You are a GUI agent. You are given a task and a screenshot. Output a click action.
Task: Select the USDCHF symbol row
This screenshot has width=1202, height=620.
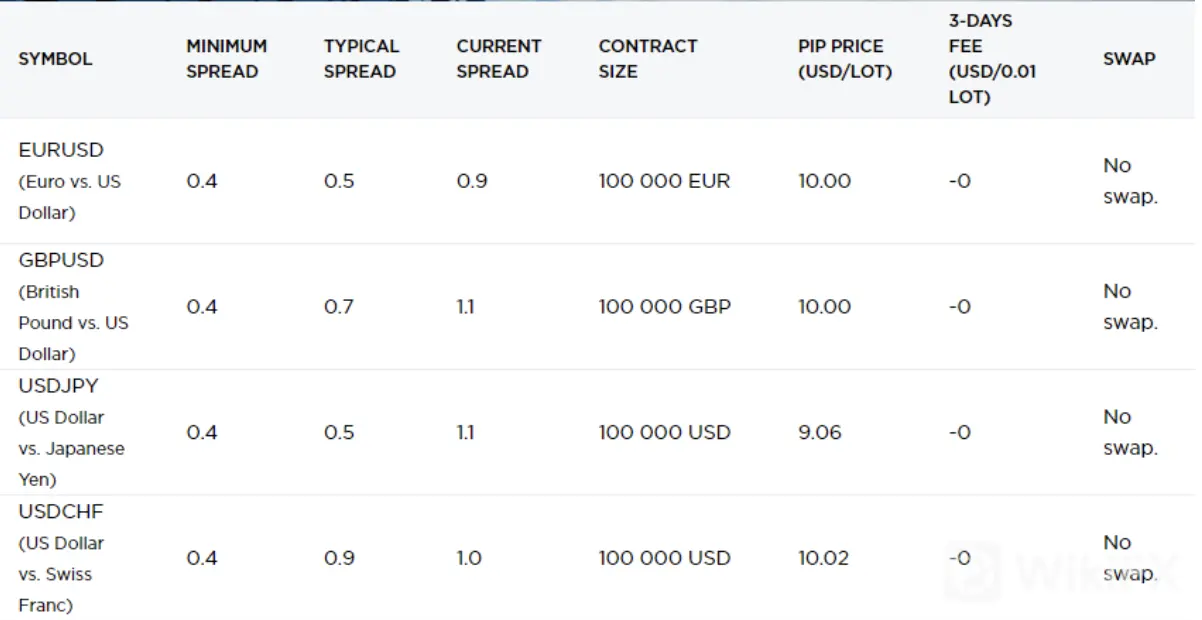pos(598,557)
